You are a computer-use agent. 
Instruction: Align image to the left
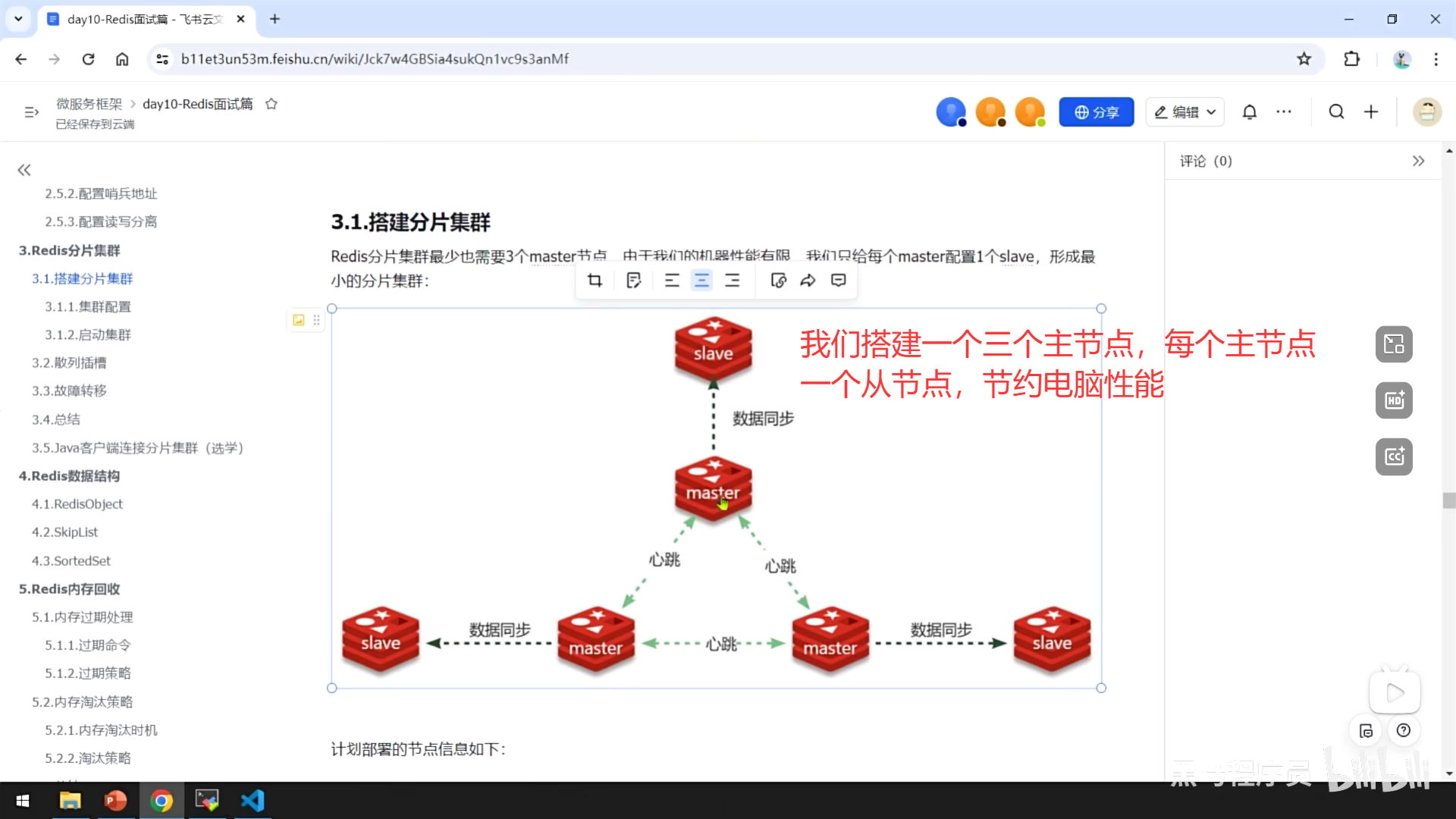click(x=672, y=281)
